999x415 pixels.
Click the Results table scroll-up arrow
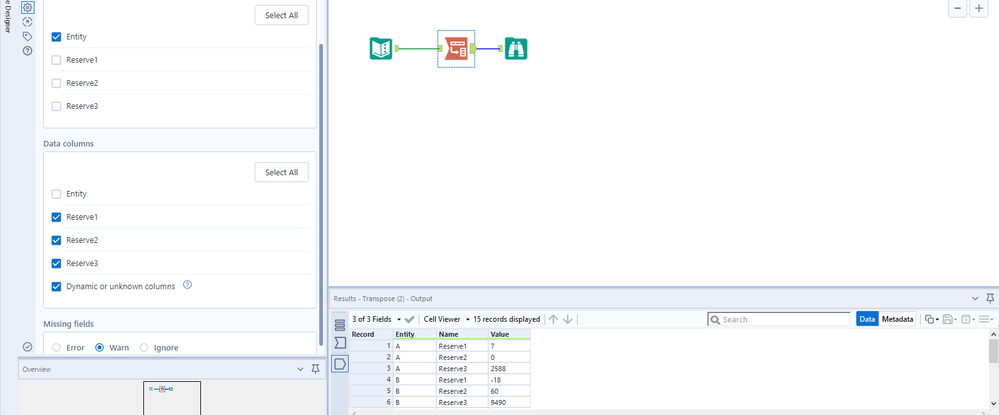coord(993,333)
